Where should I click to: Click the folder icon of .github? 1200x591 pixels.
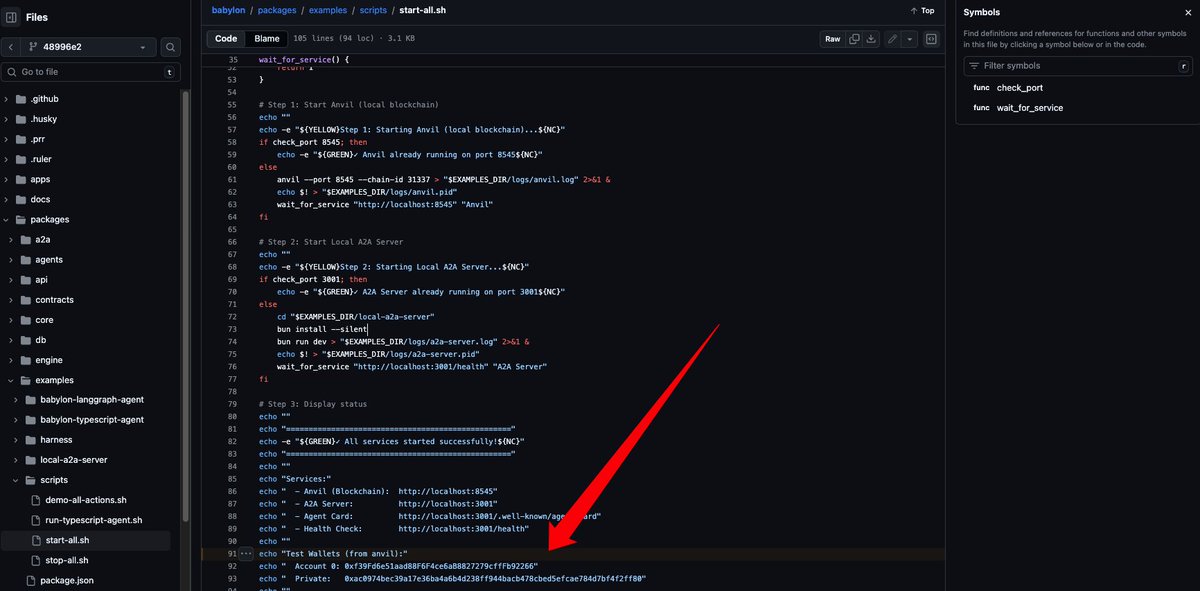[x=21, y=99]
